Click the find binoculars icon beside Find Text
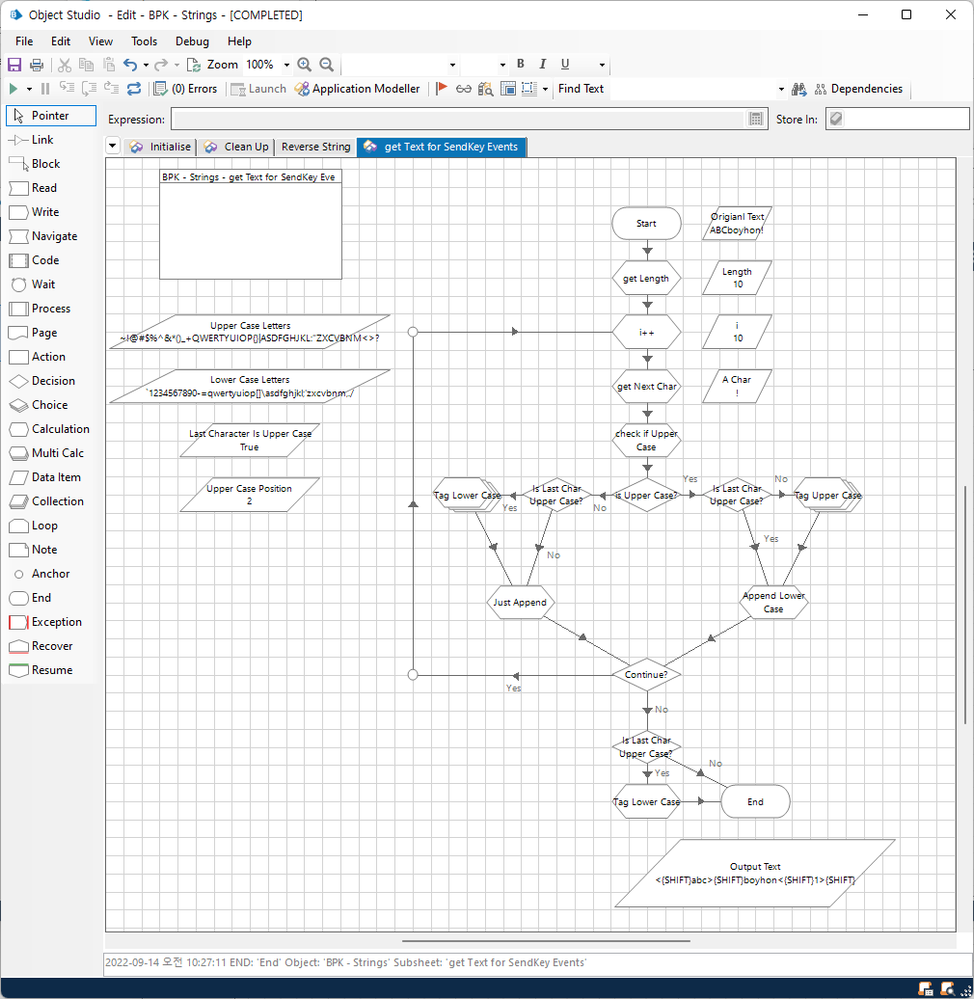The height and width of the screenshot is (999, 974). (x=798, y=89)
